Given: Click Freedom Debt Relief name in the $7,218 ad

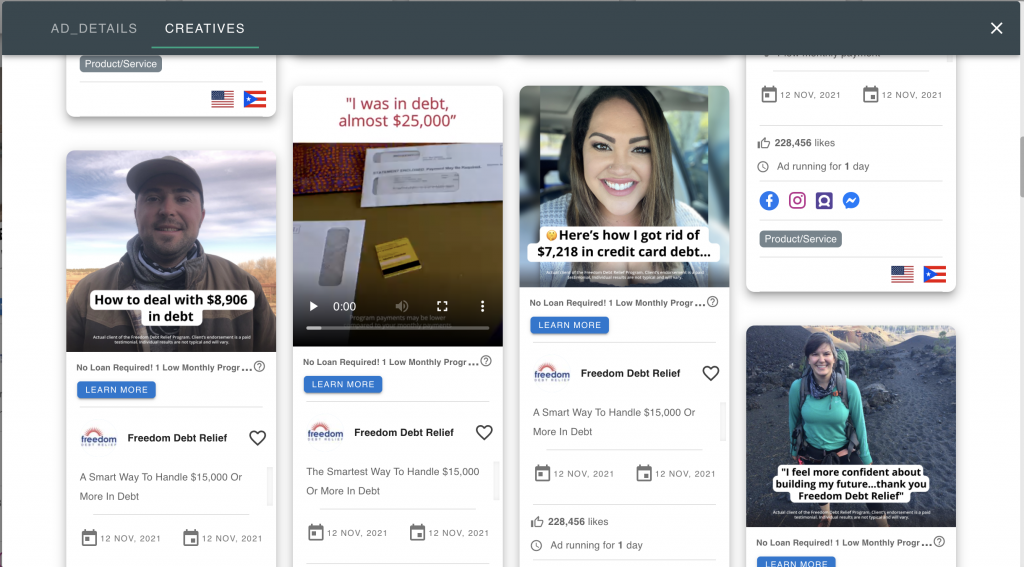Looking at the screenshot, I should pos(630,373).
